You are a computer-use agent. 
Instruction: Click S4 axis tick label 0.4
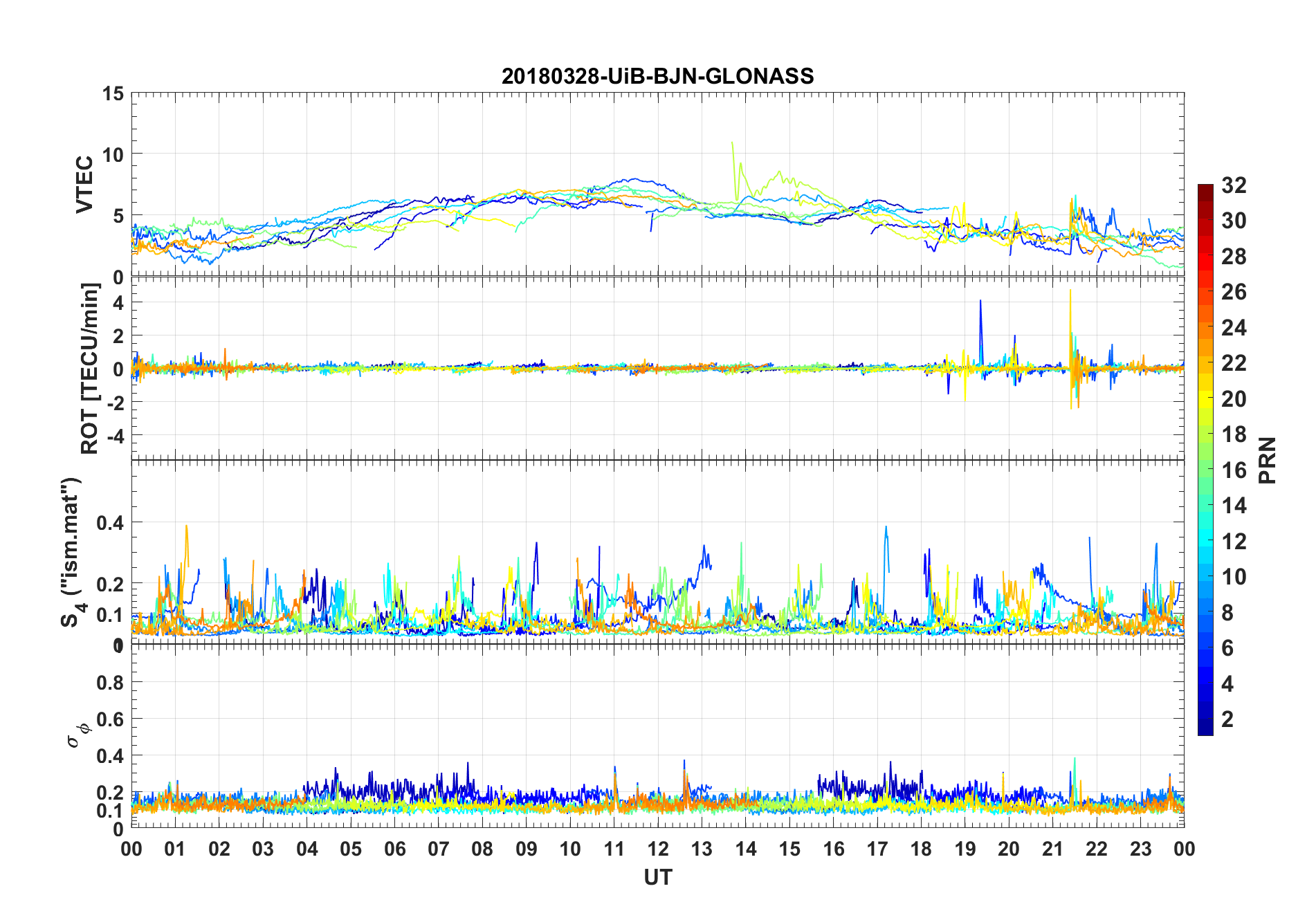tap(110, 523)
